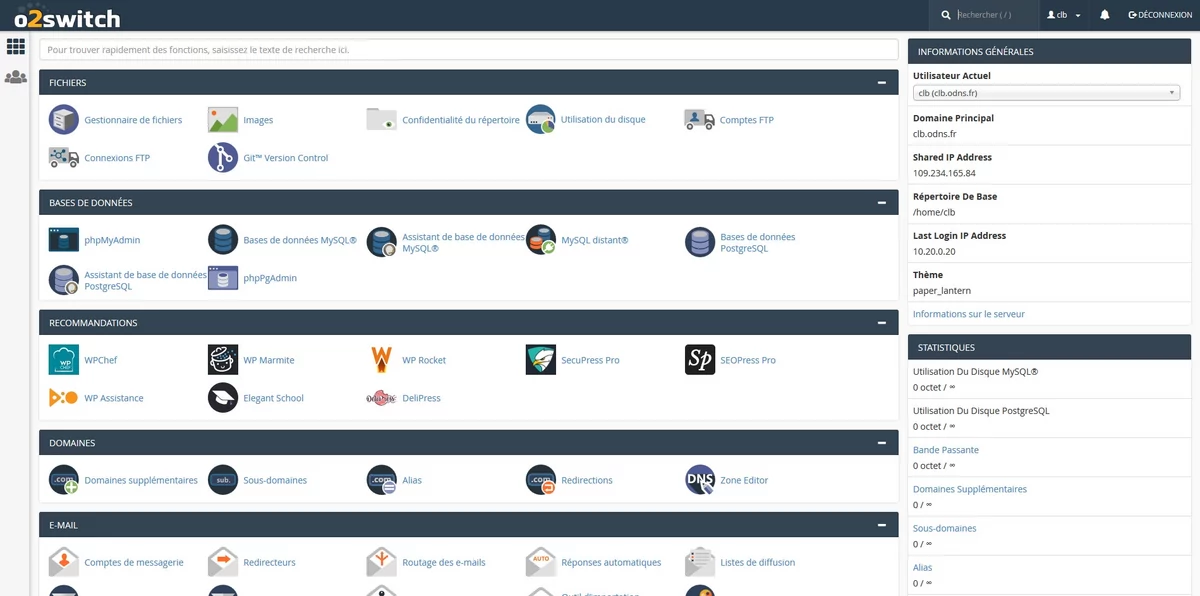The width and height of the screenshot is (1200, 596).
Task: Open Comptes de messagerie icon
Action: [64, 562]
